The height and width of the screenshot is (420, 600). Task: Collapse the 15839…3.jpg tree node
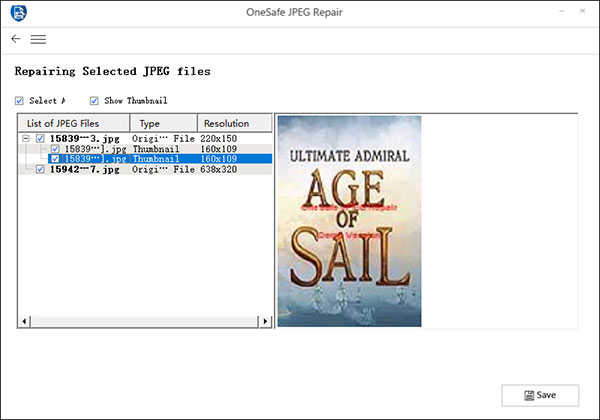26,138
